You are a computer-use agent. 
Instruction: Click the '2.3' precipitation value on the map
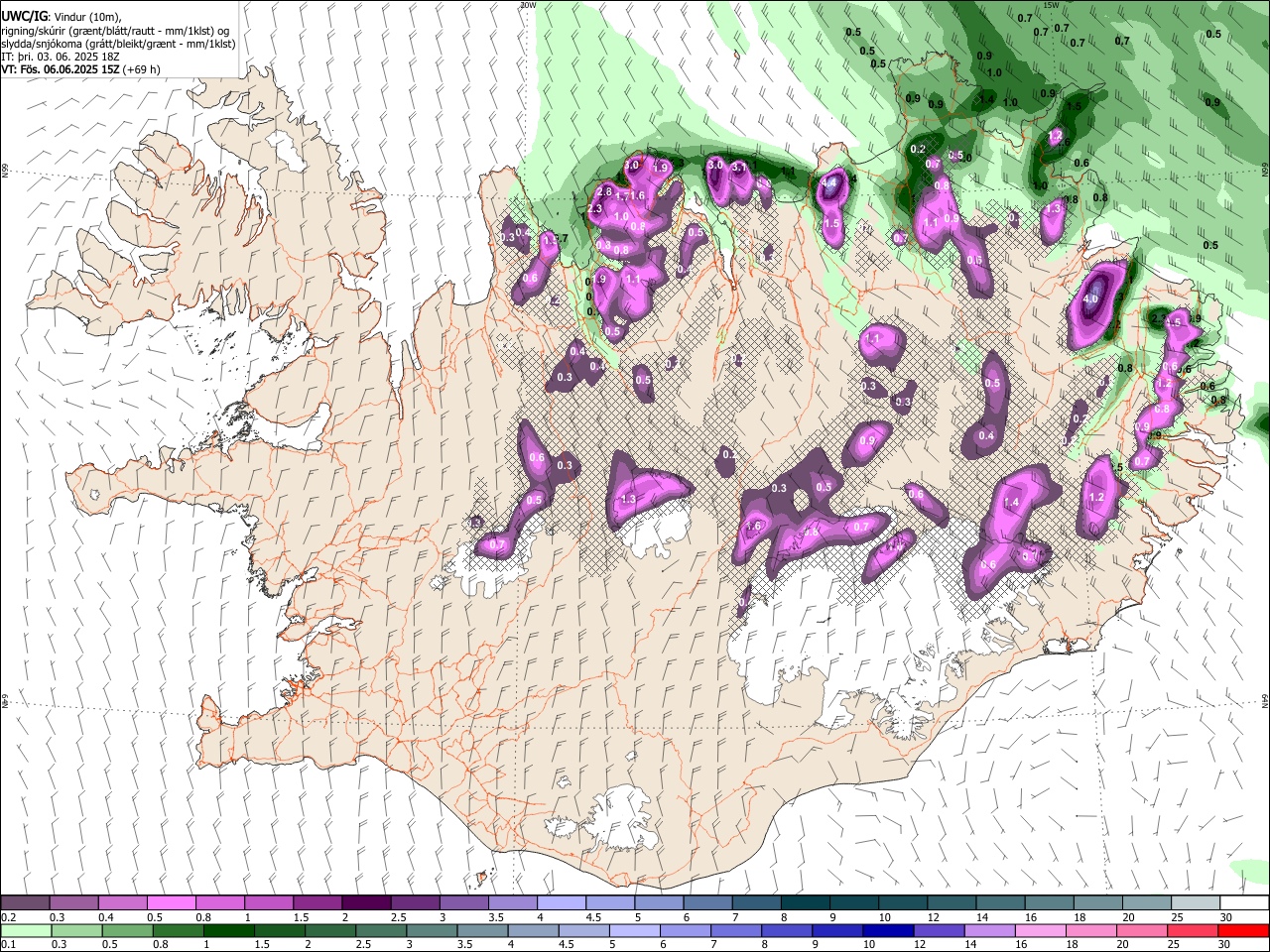pos(595,209)
